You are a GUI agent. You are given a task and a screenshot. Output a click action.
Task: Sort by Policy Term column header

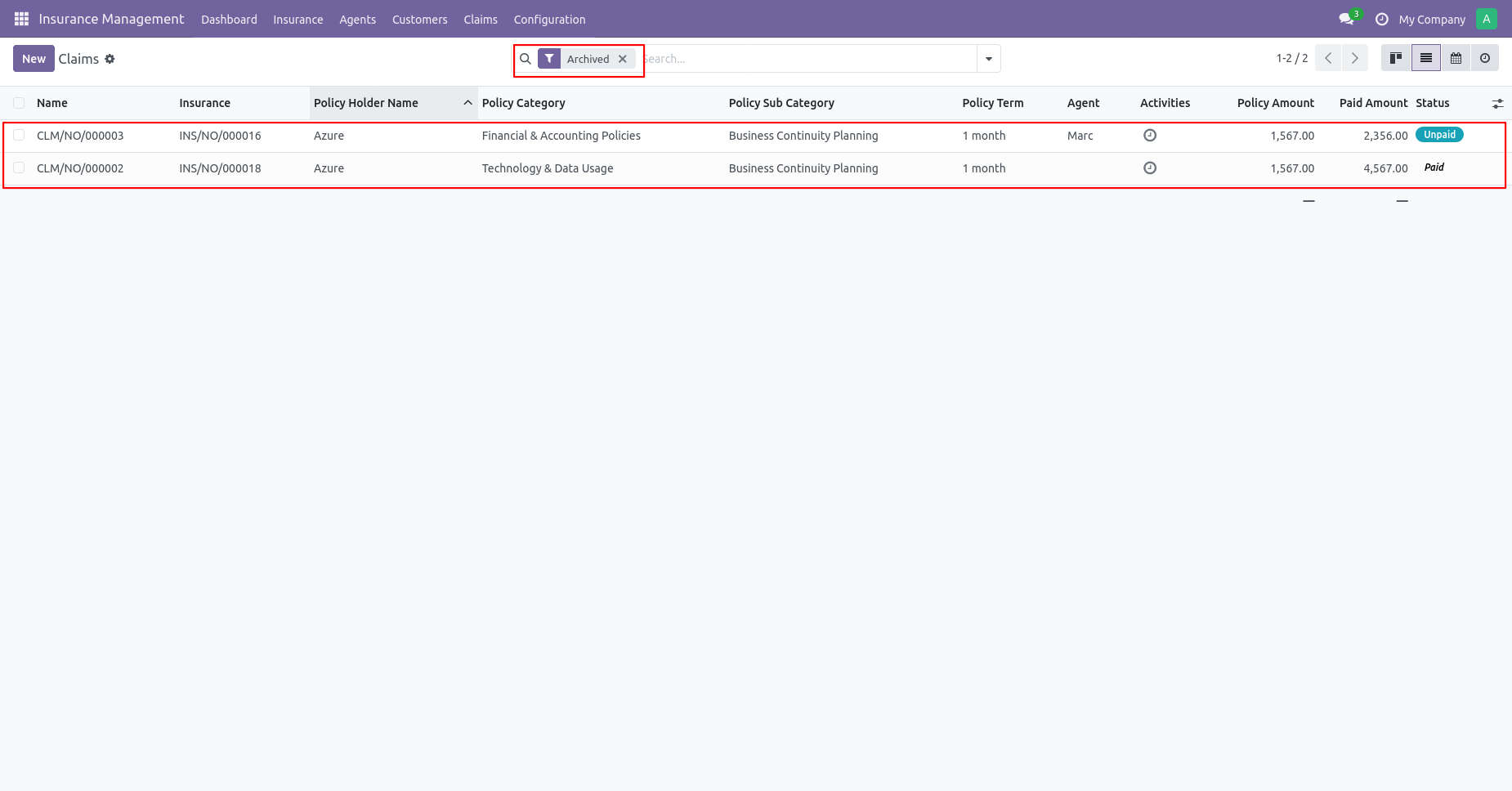[x=992, y=103]
